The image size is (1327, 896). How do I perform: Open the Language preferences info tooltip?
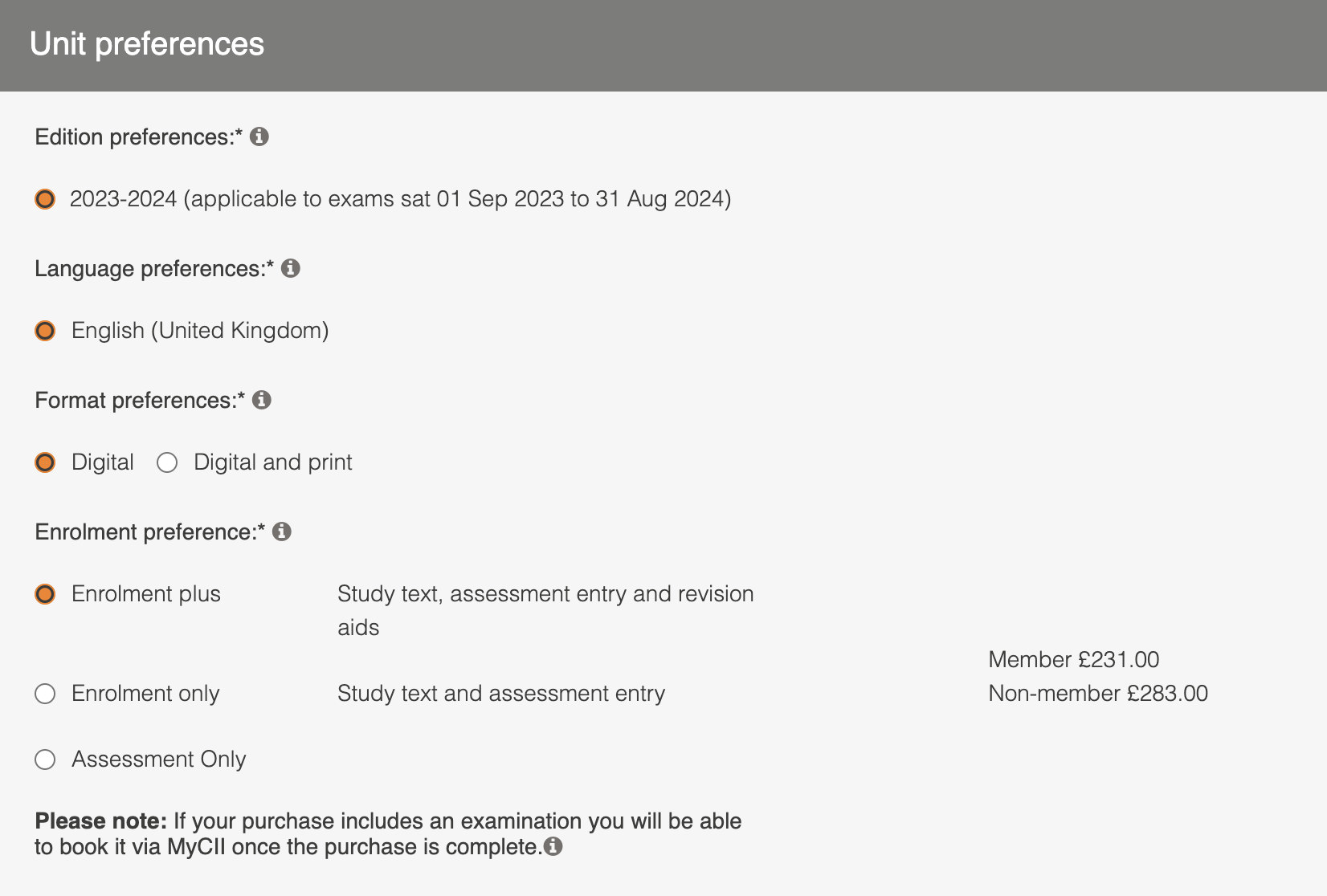click(292, 268)
